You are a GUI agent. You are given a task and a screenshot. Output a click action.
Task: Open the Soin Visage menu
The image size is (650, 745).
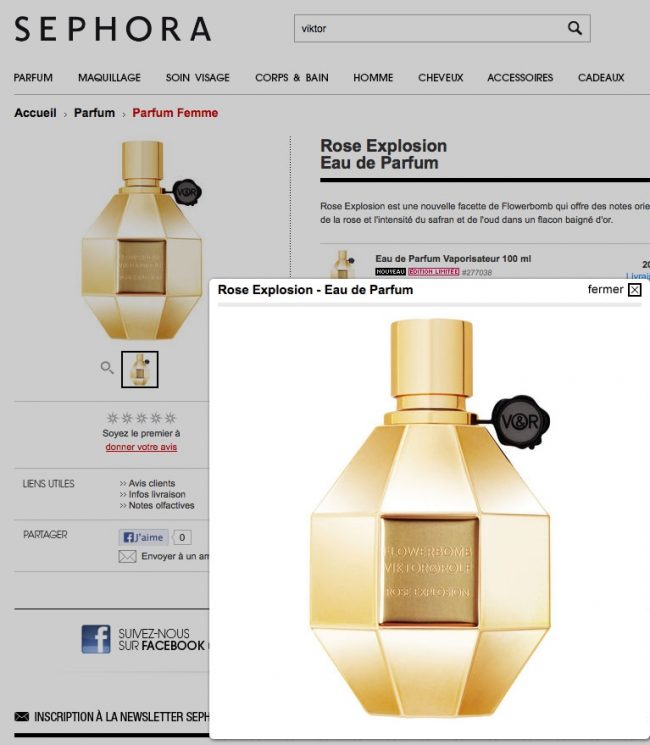pyautogui.click(x=198, y=77)
